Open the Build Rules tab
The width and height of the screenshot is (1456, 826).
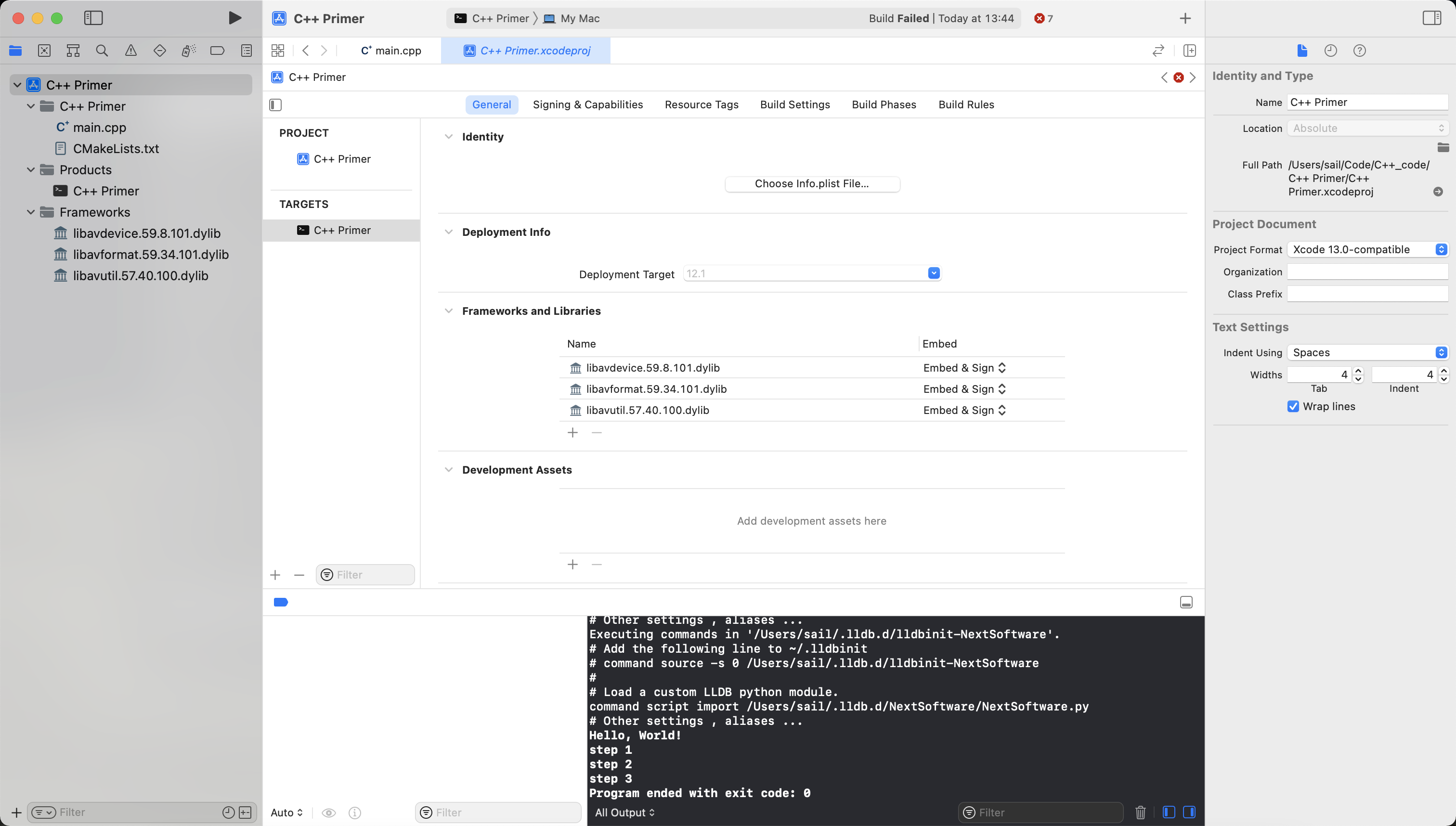[966, 104]
